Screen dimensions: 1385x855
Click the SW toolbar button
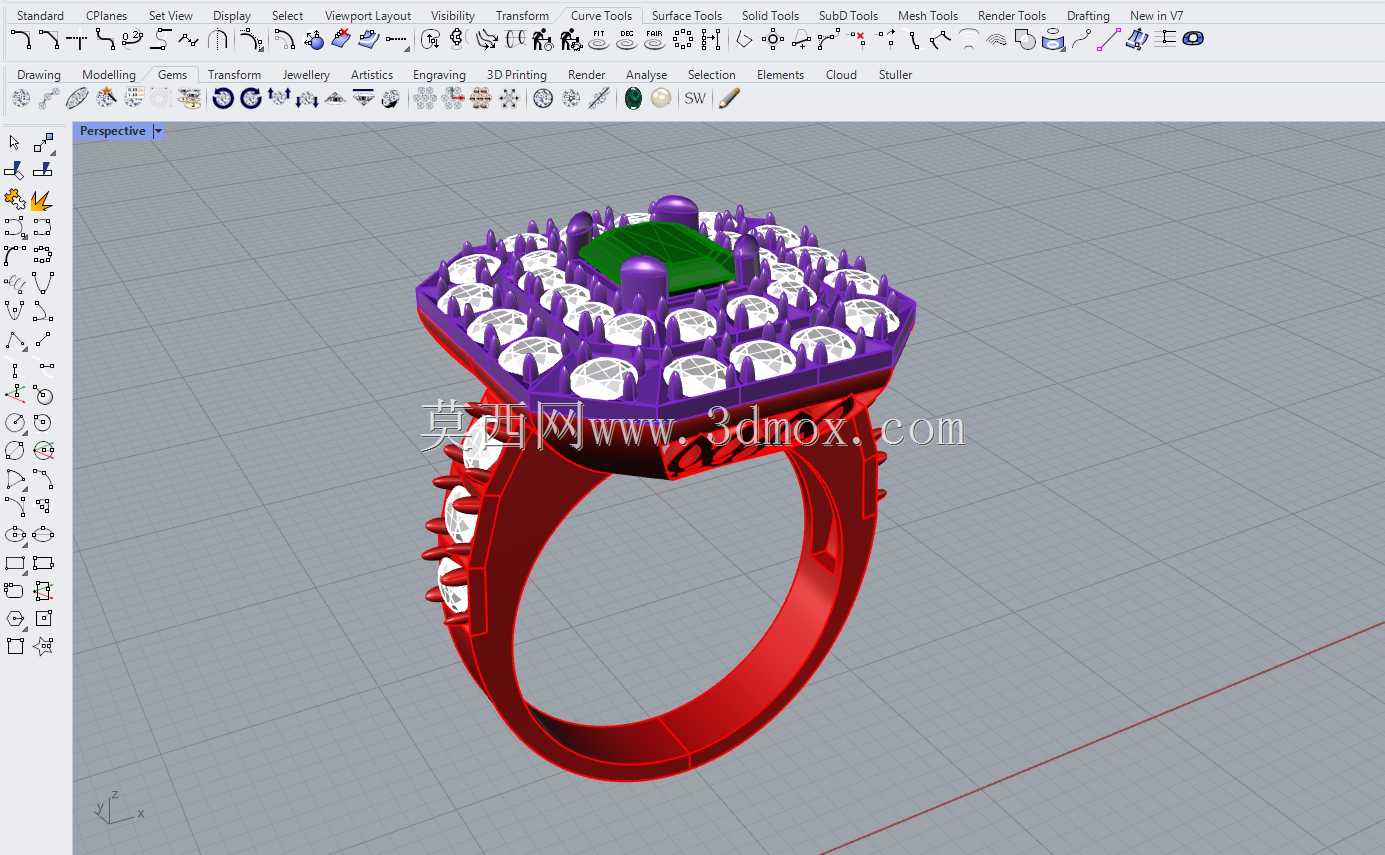click(x=695, y=98)
